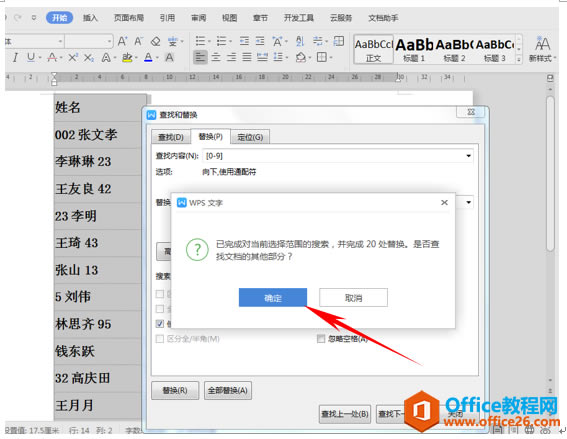567x439 pixels.
Task: Justify the paragraph text
Action: coord(247,57)
